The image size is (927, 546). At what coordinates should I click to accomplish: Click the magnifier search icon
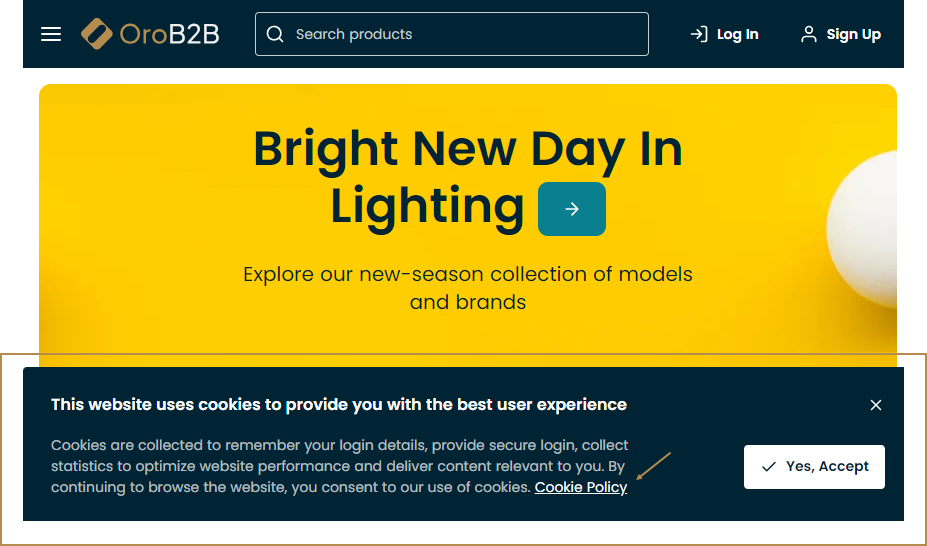coord(275,34)
